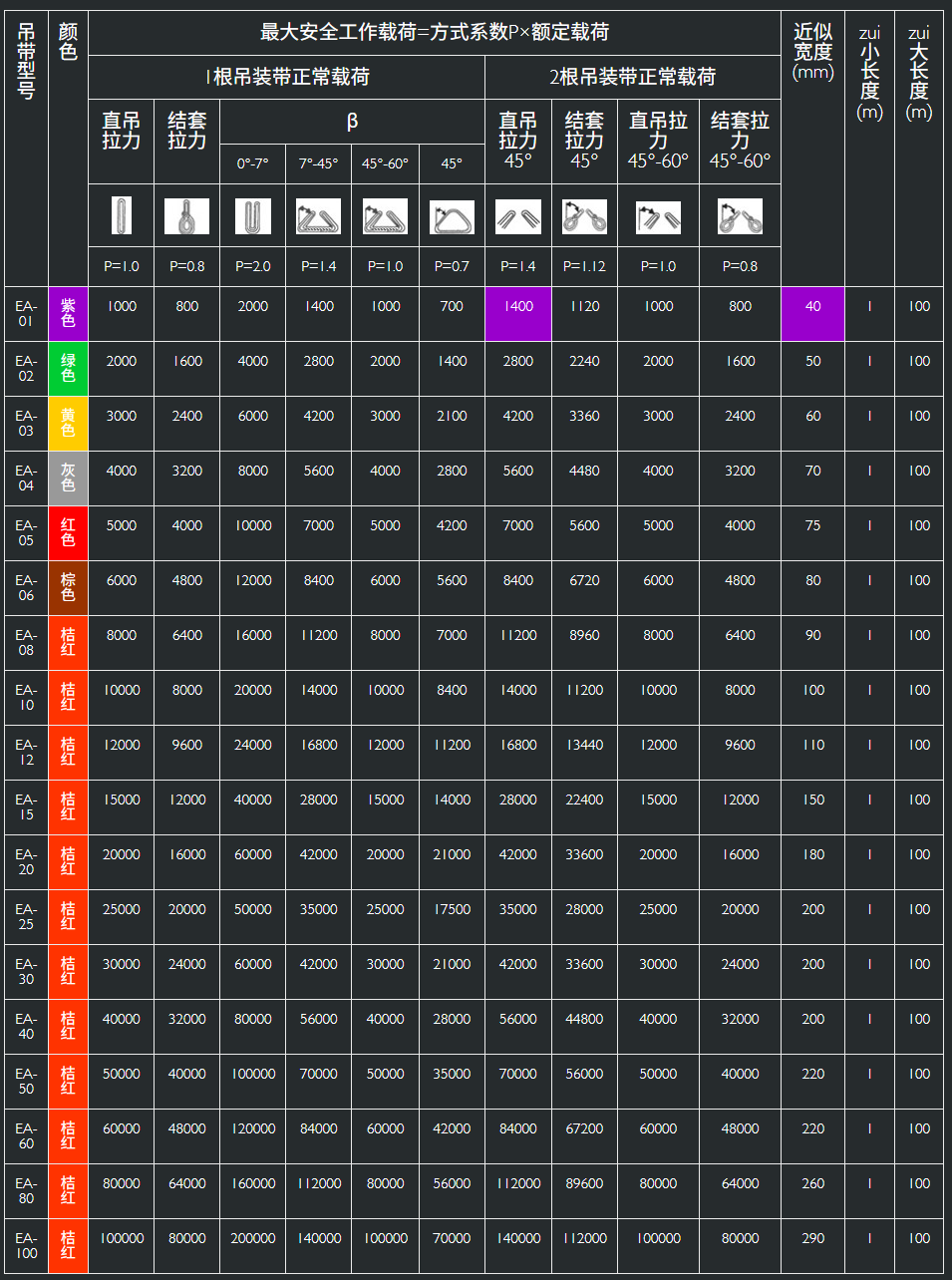Click the single-sling straight lift icon above P=1.0

[x=121, y=215]
